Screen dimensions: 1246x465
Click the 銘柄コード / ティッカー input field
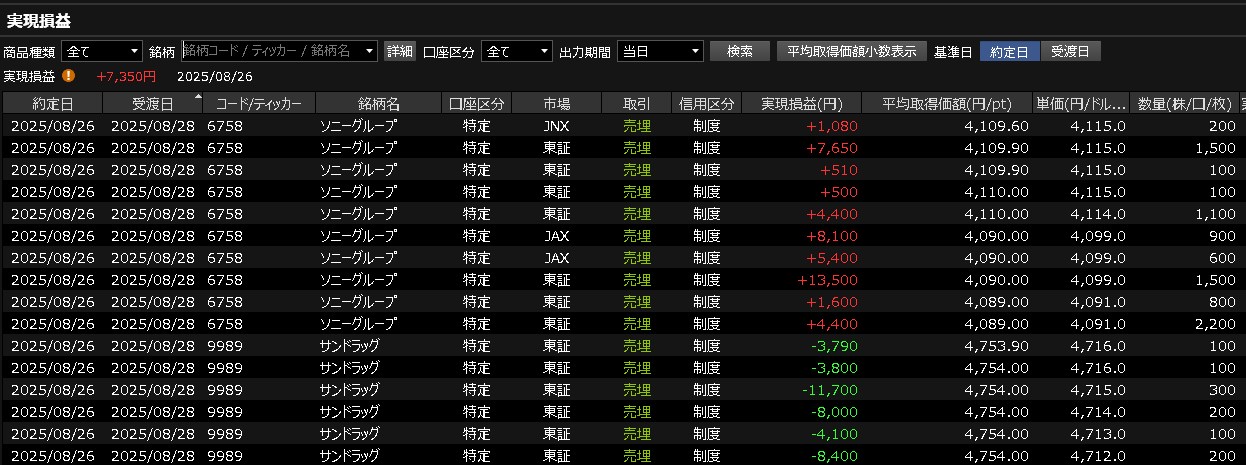(272, 51)
